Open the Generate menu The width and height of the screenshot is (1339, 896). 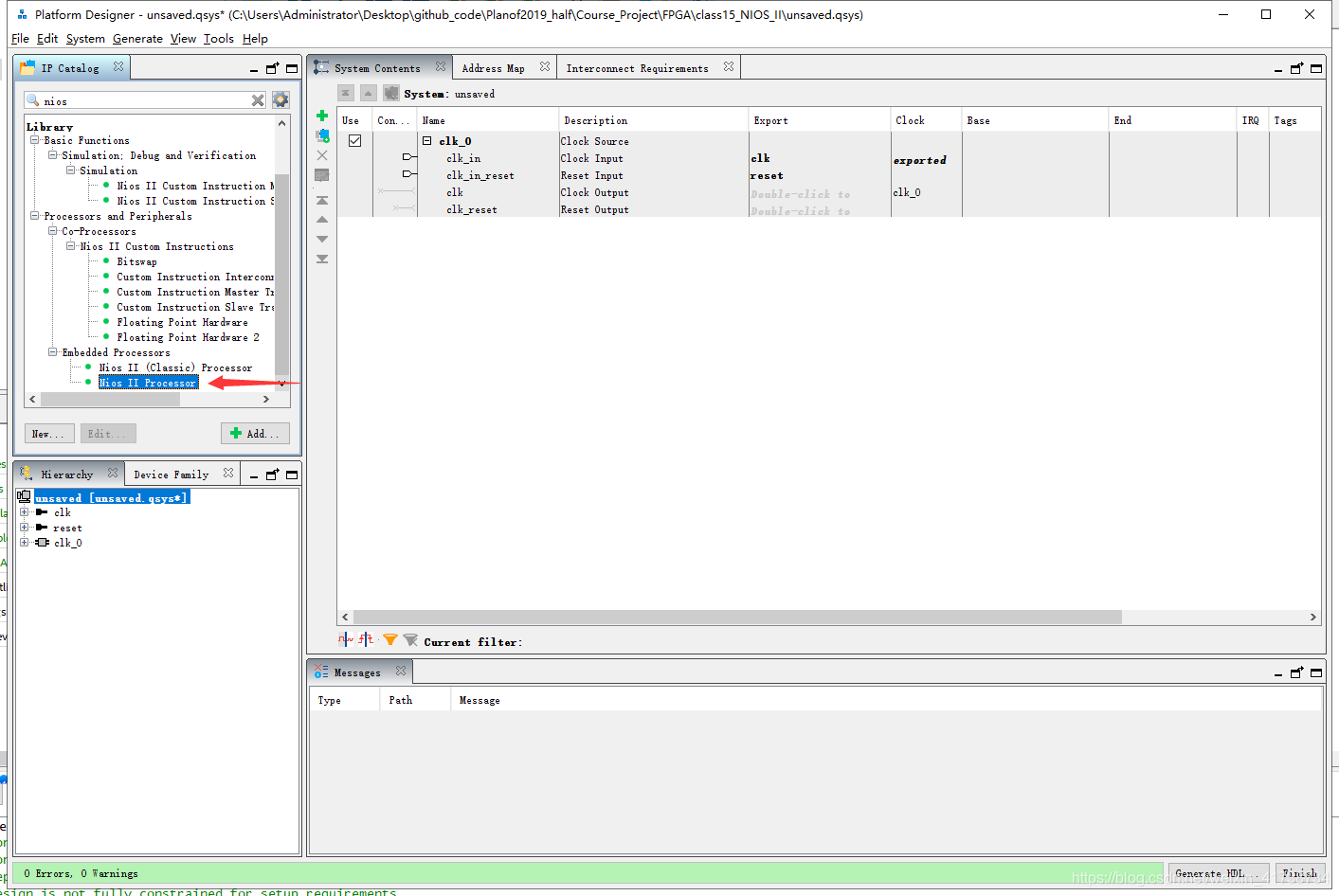click(x=137, y=39)
